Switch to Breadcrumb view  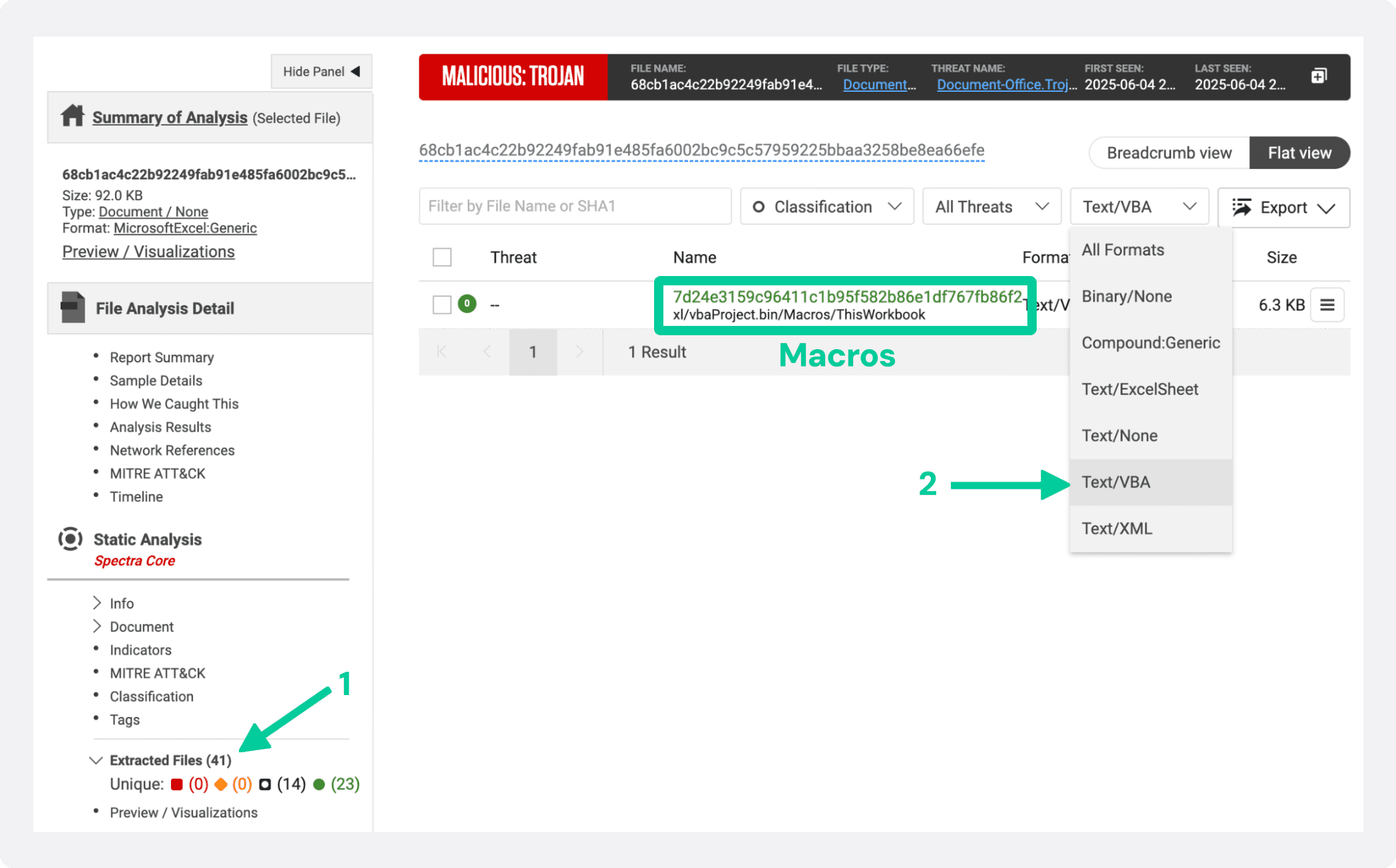[x=1168, y=153]
